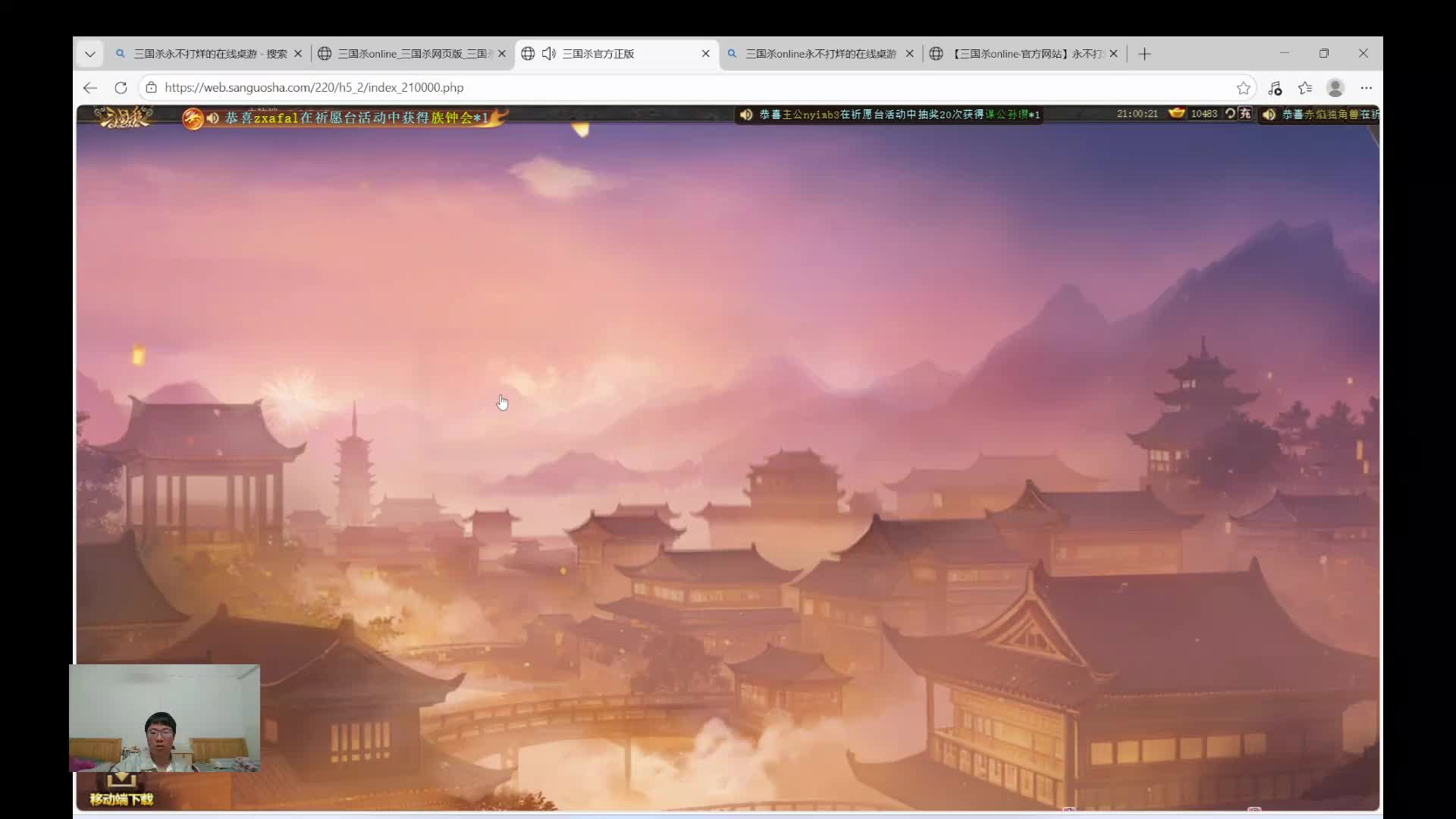1456x819 pixels.
Task: Open the browser profile avatar menu
Action: (1335, 88)
